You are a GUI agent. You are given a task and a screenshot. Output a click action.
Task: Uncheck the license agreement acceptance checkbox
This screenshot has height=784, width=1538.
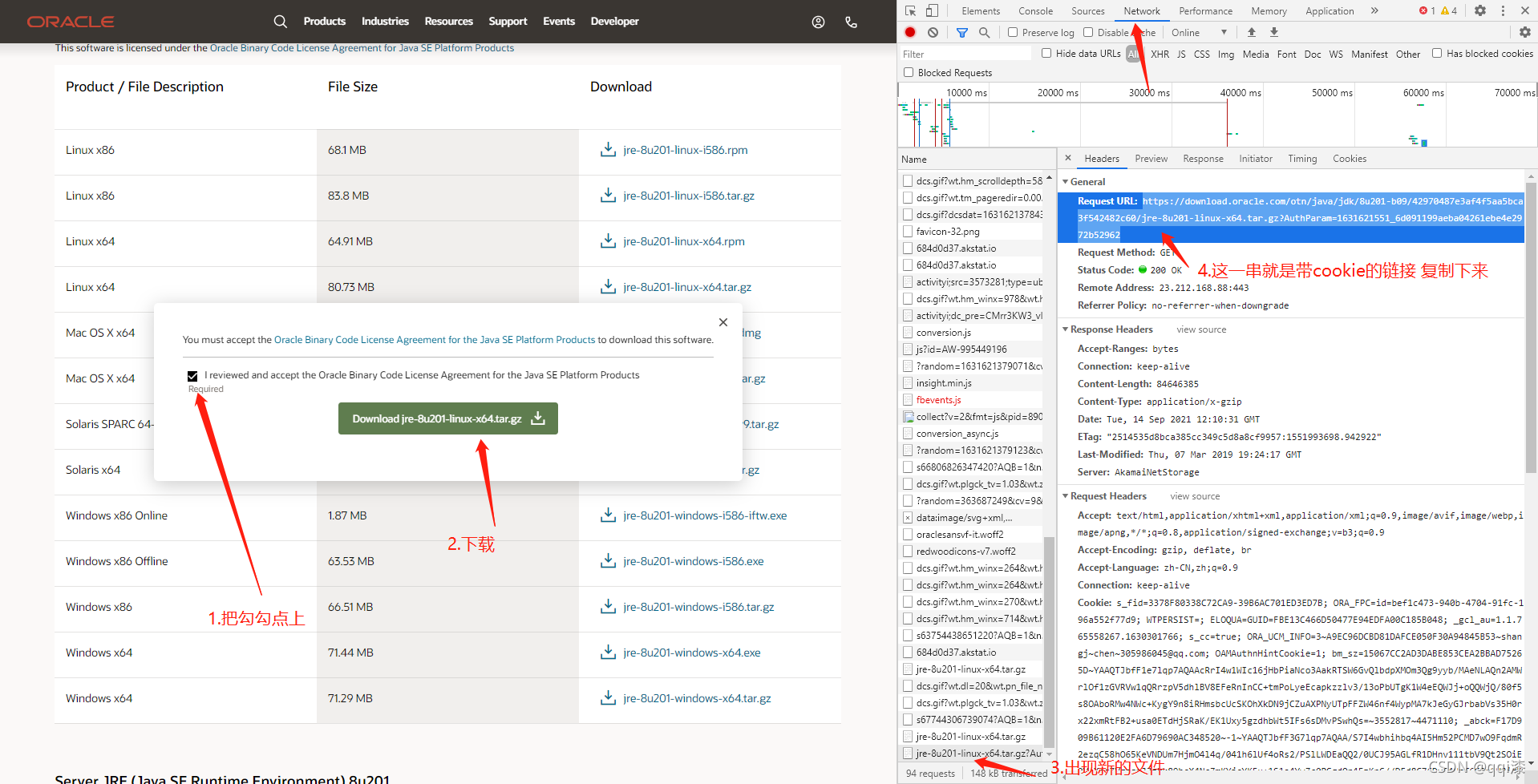click(x=192, y=375)
